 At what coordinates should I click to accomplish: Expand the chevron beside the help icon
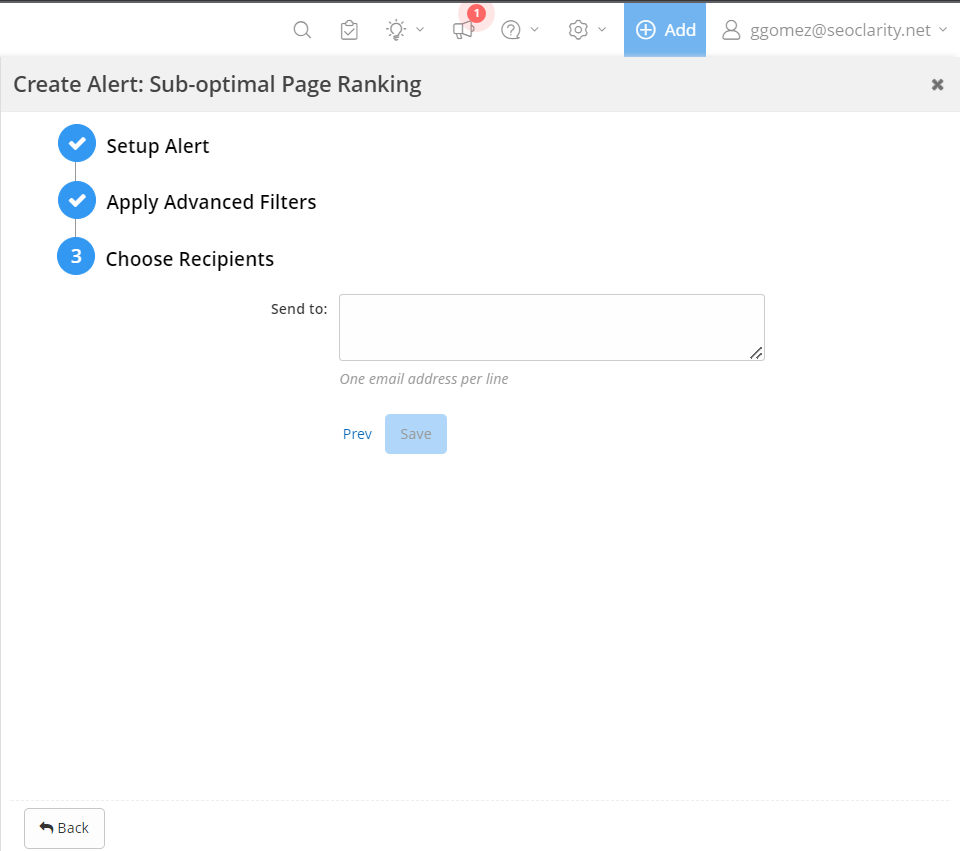pos(535,30)
